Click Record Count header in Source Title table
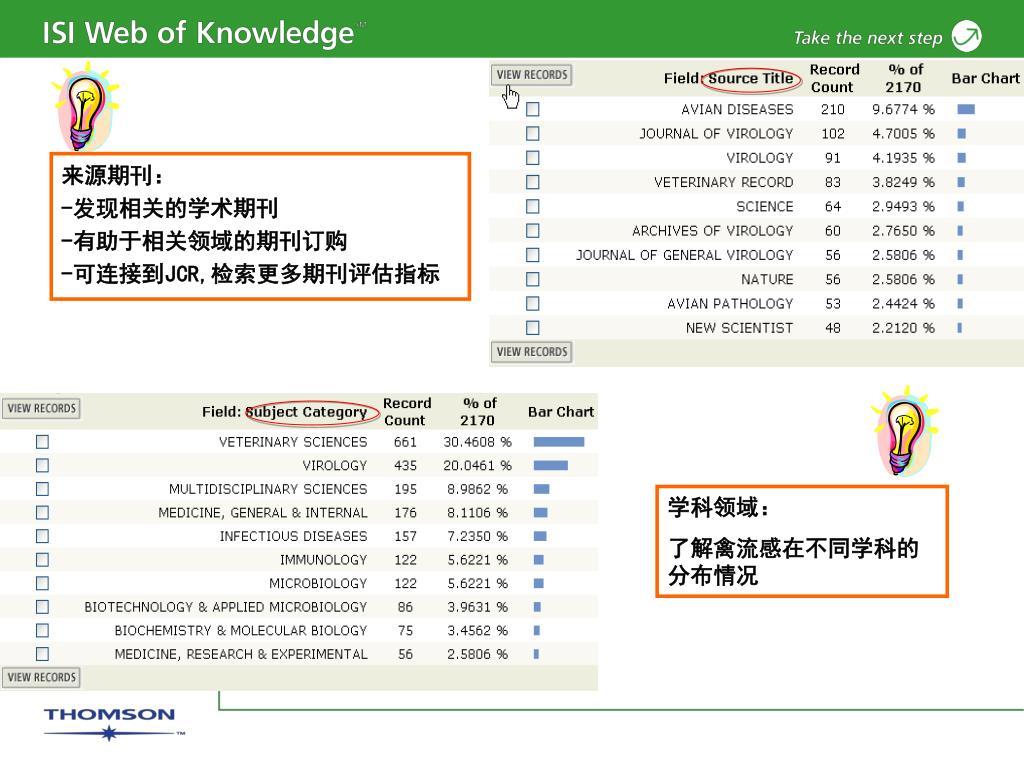 tap(834, 78)
